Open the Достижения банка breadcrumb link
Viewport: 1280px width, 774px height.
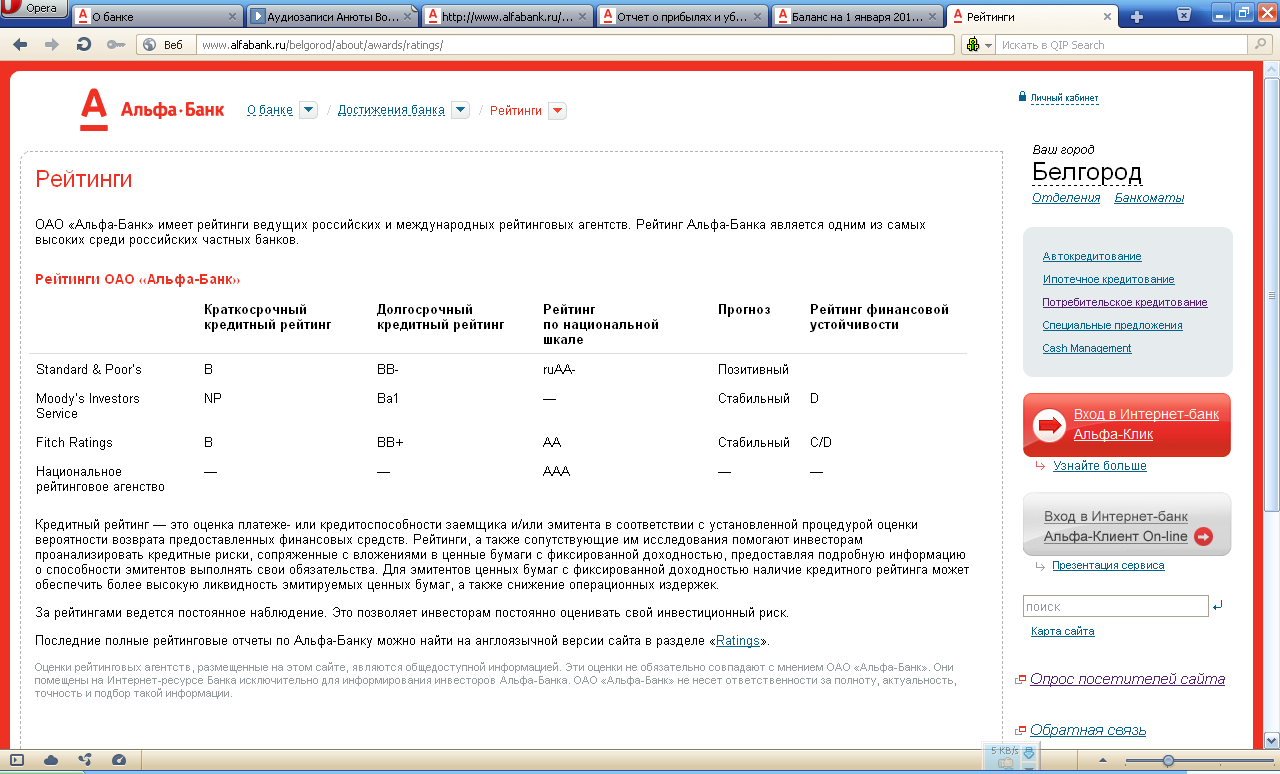(x=391, y=110)
